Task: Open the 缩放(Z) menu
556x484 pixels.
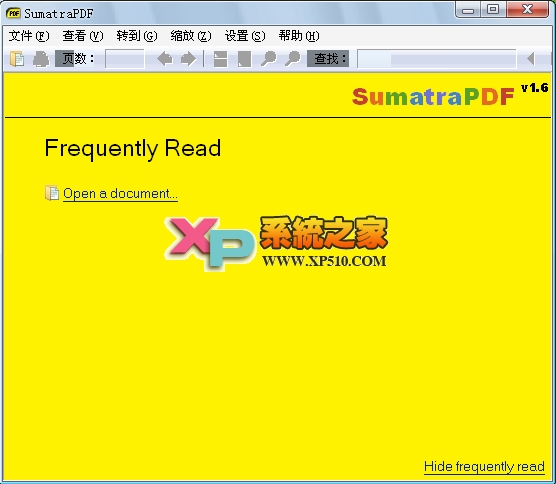Action: (191, 36)
